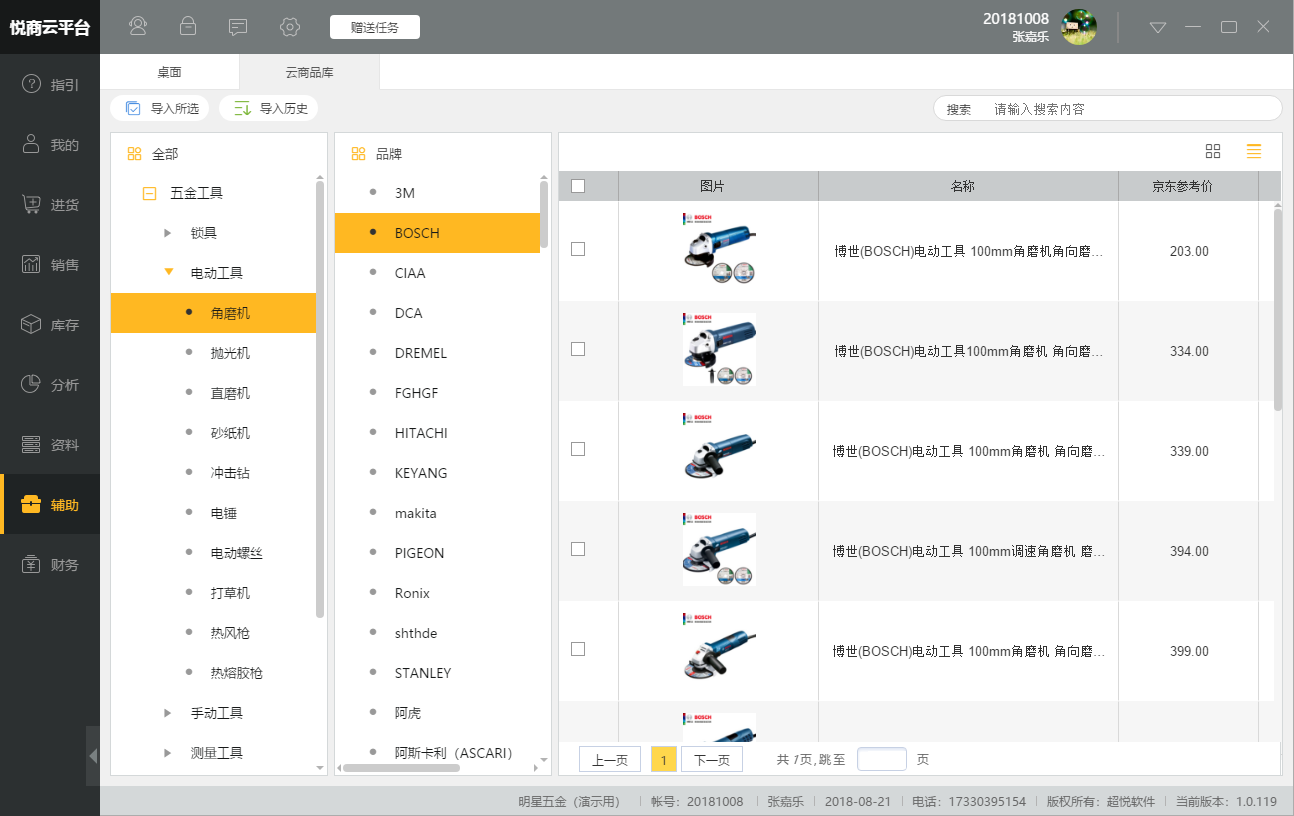
Task: Click the 京东参考价 column header
Action: (x=1188, y=186)
